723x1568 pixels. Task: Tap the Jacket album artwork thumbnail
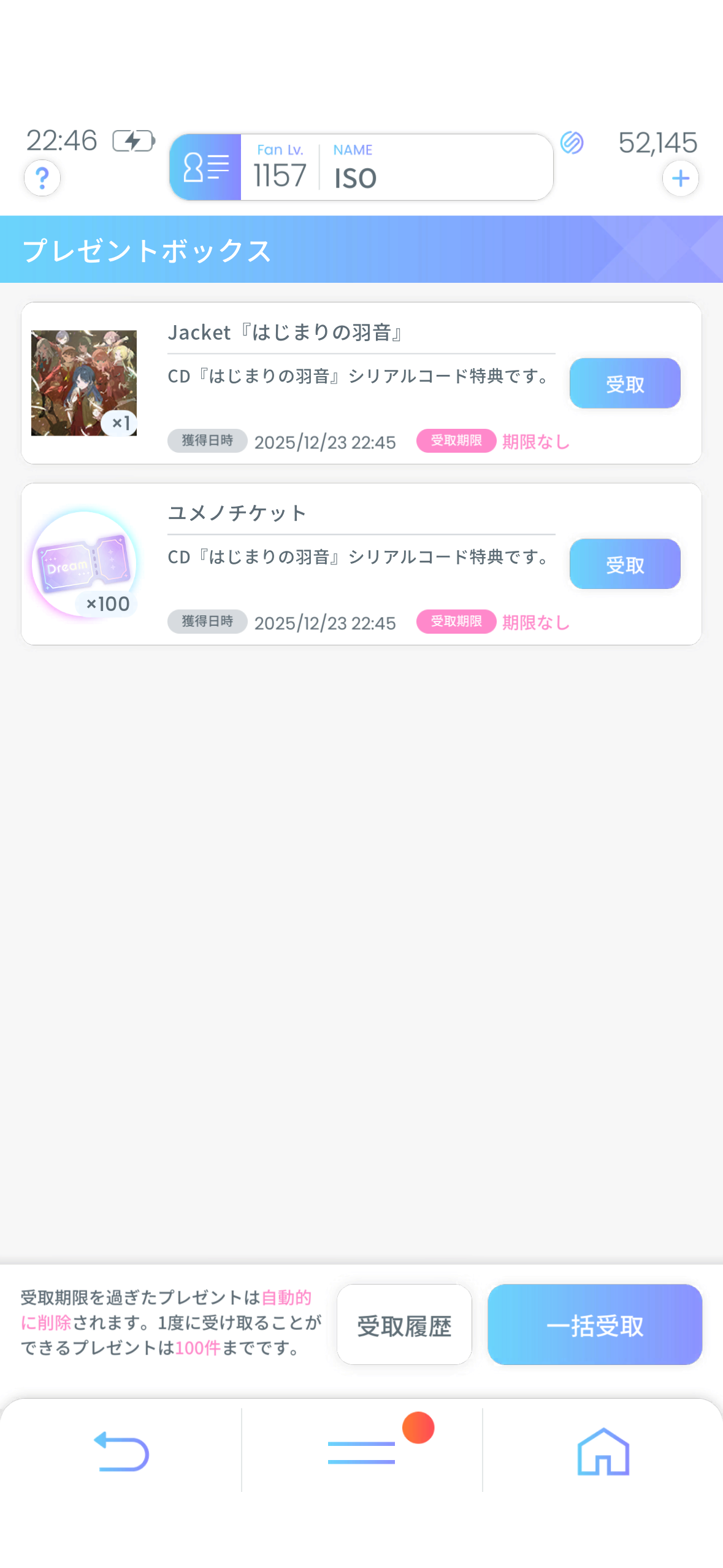pos(84,383)
